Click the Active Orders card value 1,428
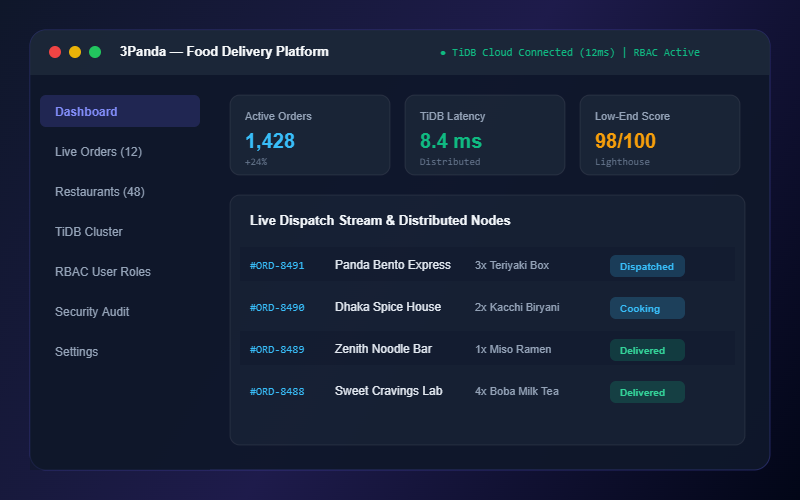 270,141
